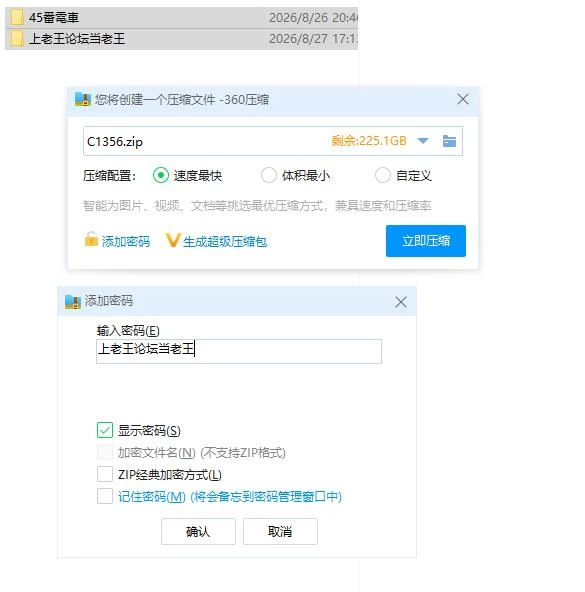
Task: Select the 速度最快 radio option
Action: coord(161,176)
